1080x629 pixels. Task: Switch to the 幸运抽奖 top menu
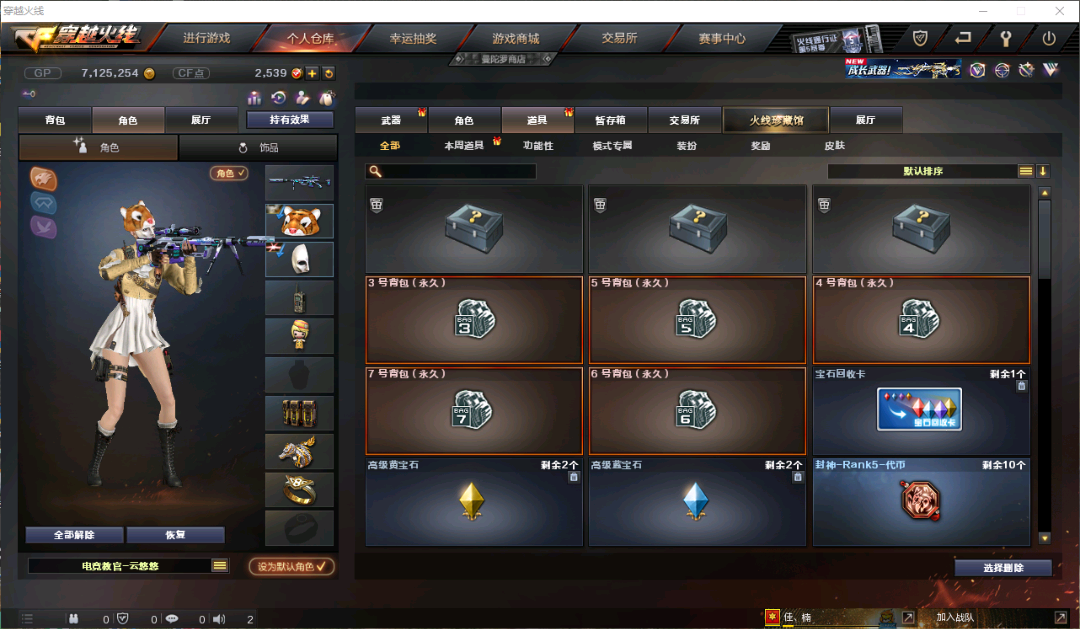pyautogui.click(x=413, y=39)
